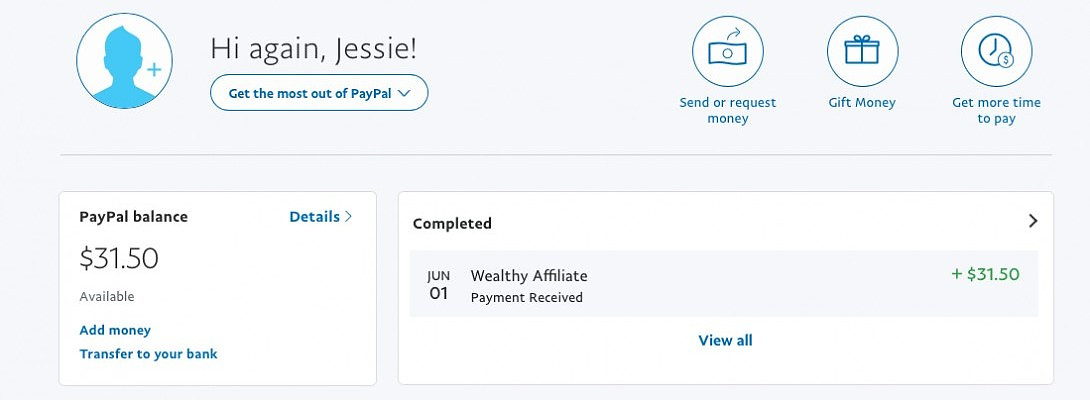Screen dimensions: 1090x400
Task: Select Transfer to your bank link
Action: [x=148, y=354]
